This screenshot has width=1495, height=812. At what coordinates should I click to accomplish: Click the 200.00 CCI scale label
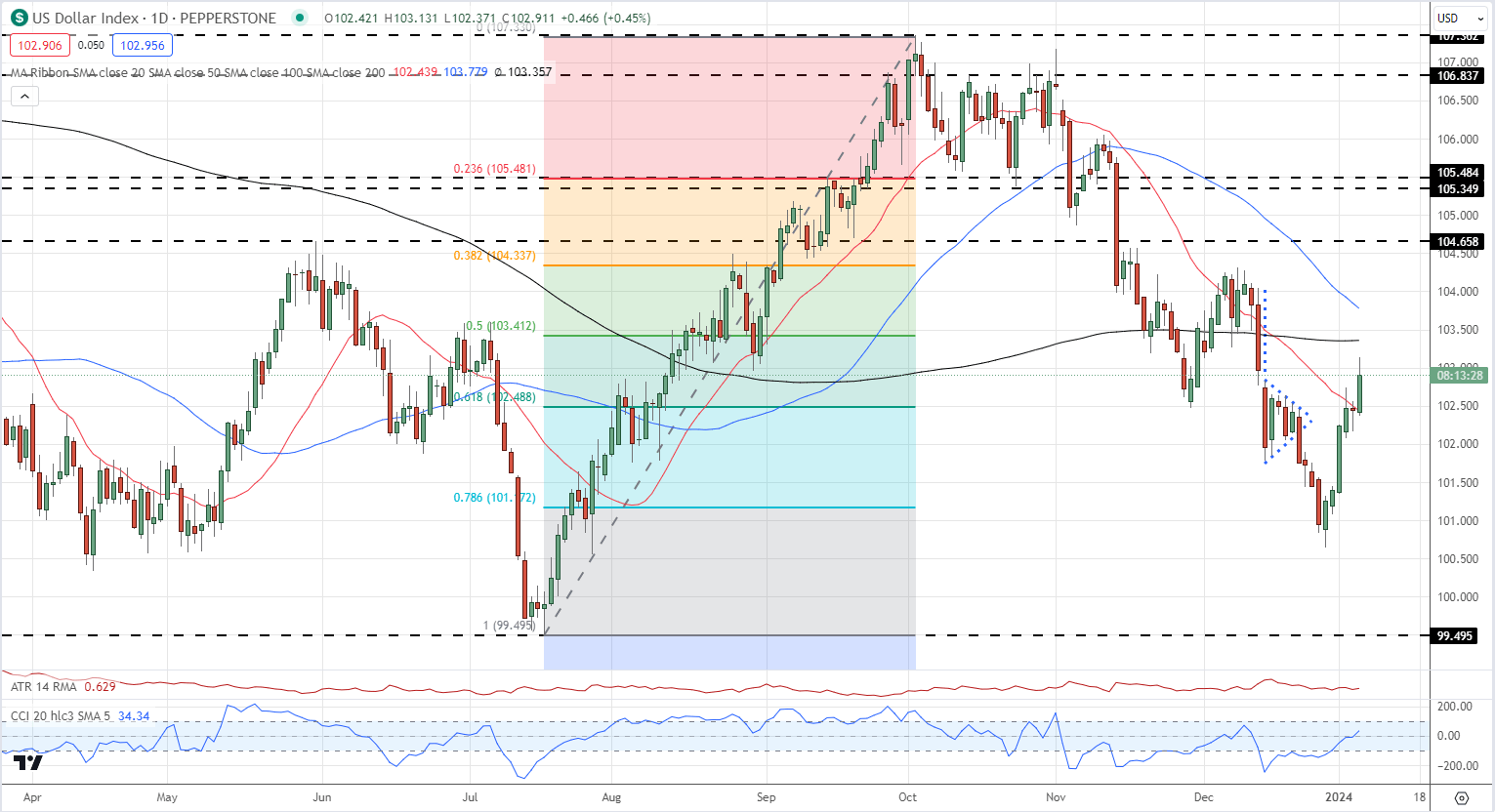click(1455, 707)
